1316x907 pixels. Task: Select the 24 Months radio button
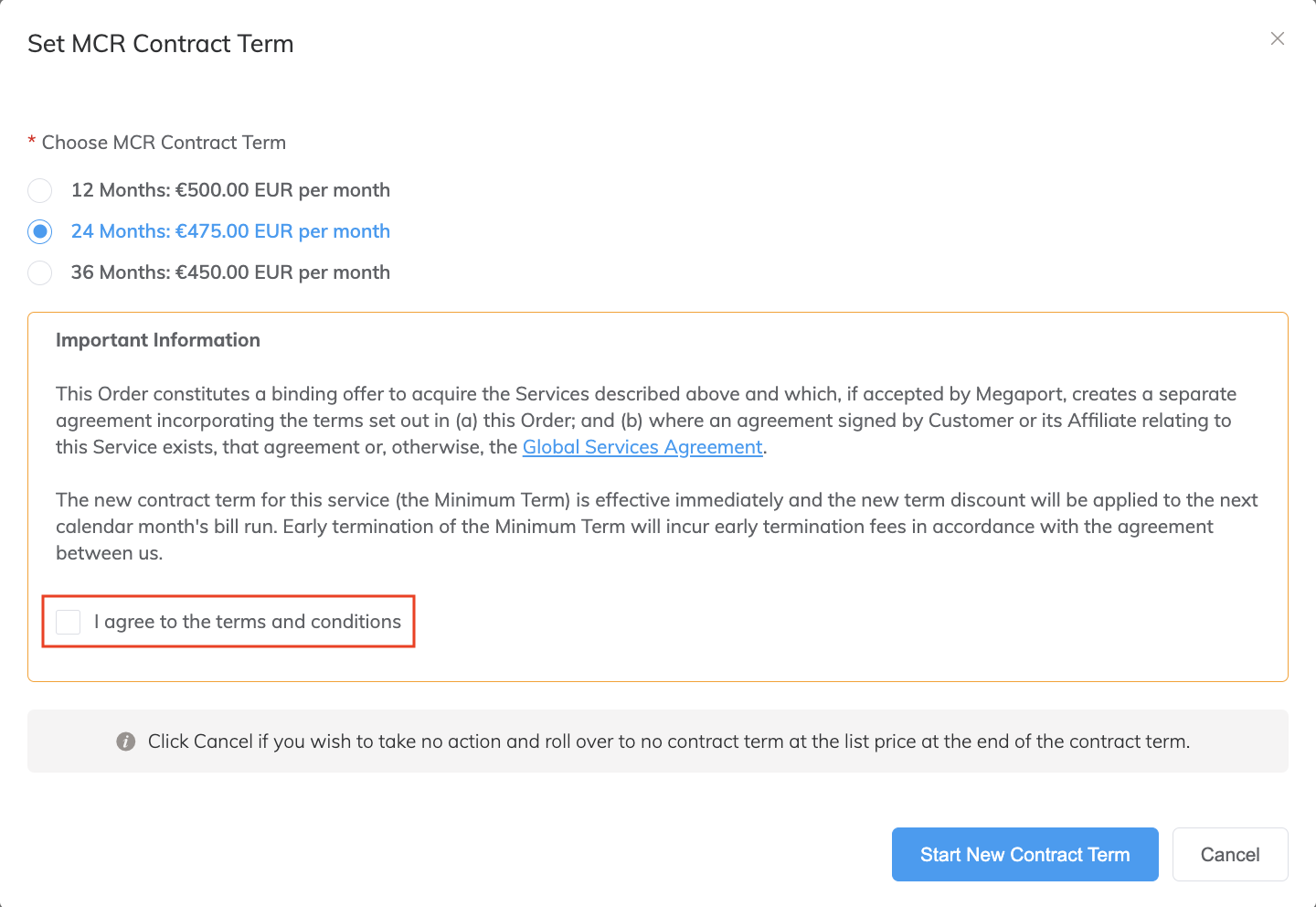click(40, 231)
